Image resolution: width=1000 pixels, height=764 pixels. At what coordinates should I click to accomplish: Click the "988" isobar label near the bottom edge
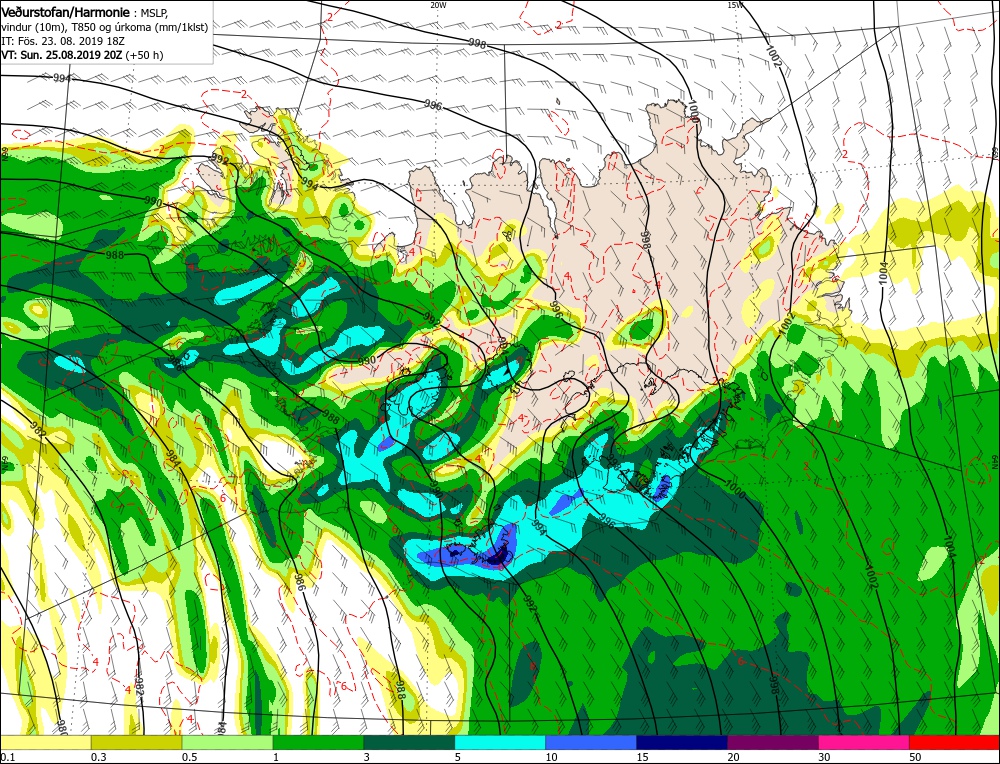(x=401, y=691)
